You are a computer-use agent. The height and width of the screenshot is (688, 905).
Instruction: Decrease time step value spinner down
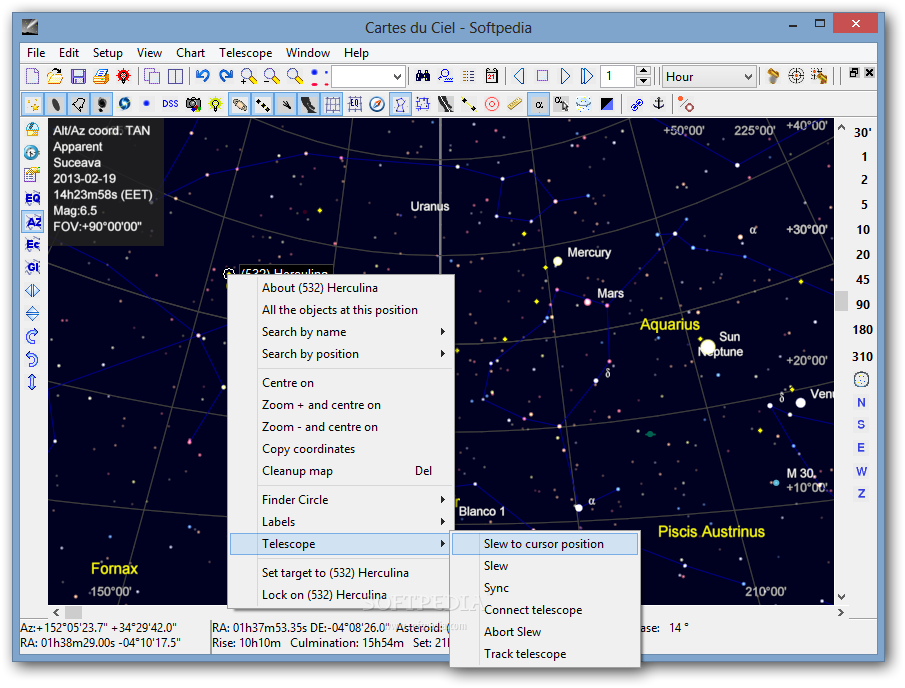point(644,81)
